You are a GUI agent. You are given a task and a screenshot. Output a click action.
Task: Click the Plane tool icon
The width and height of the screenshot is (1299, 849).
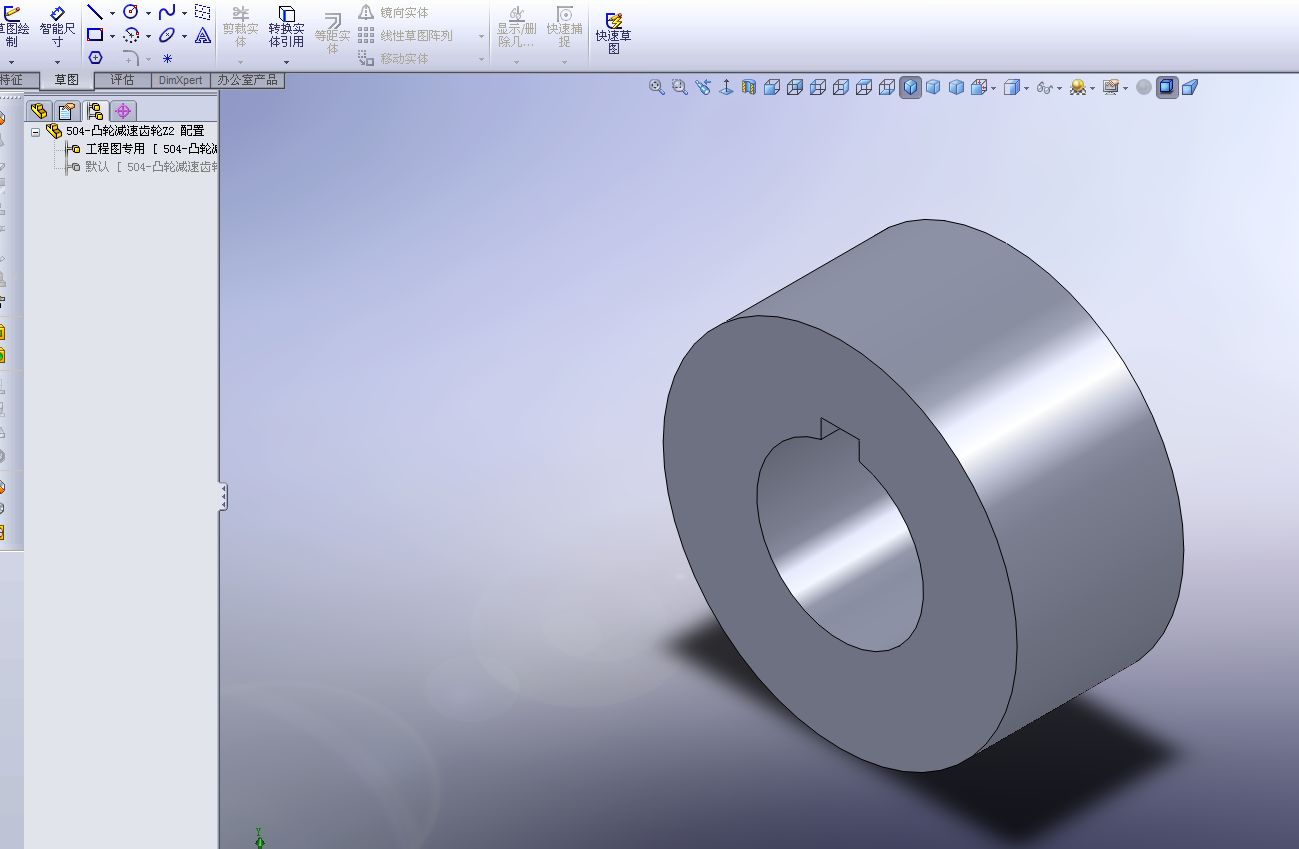203,12
